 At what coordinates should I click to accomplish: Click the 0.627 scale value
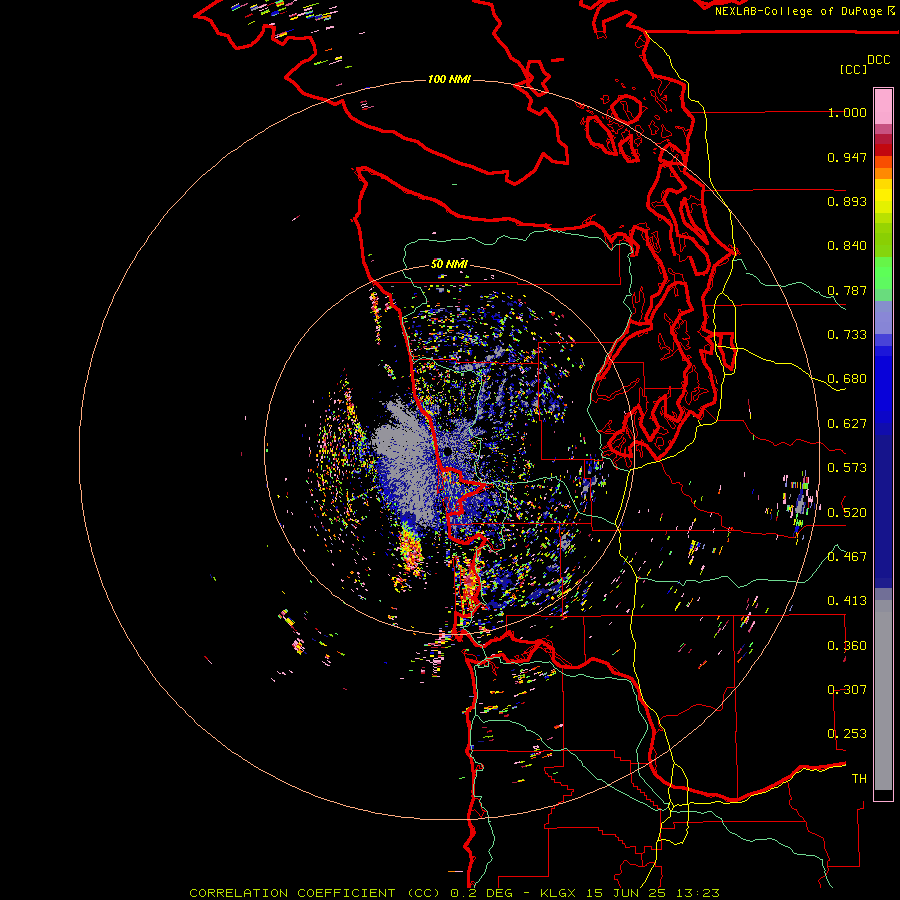[847, 424]
